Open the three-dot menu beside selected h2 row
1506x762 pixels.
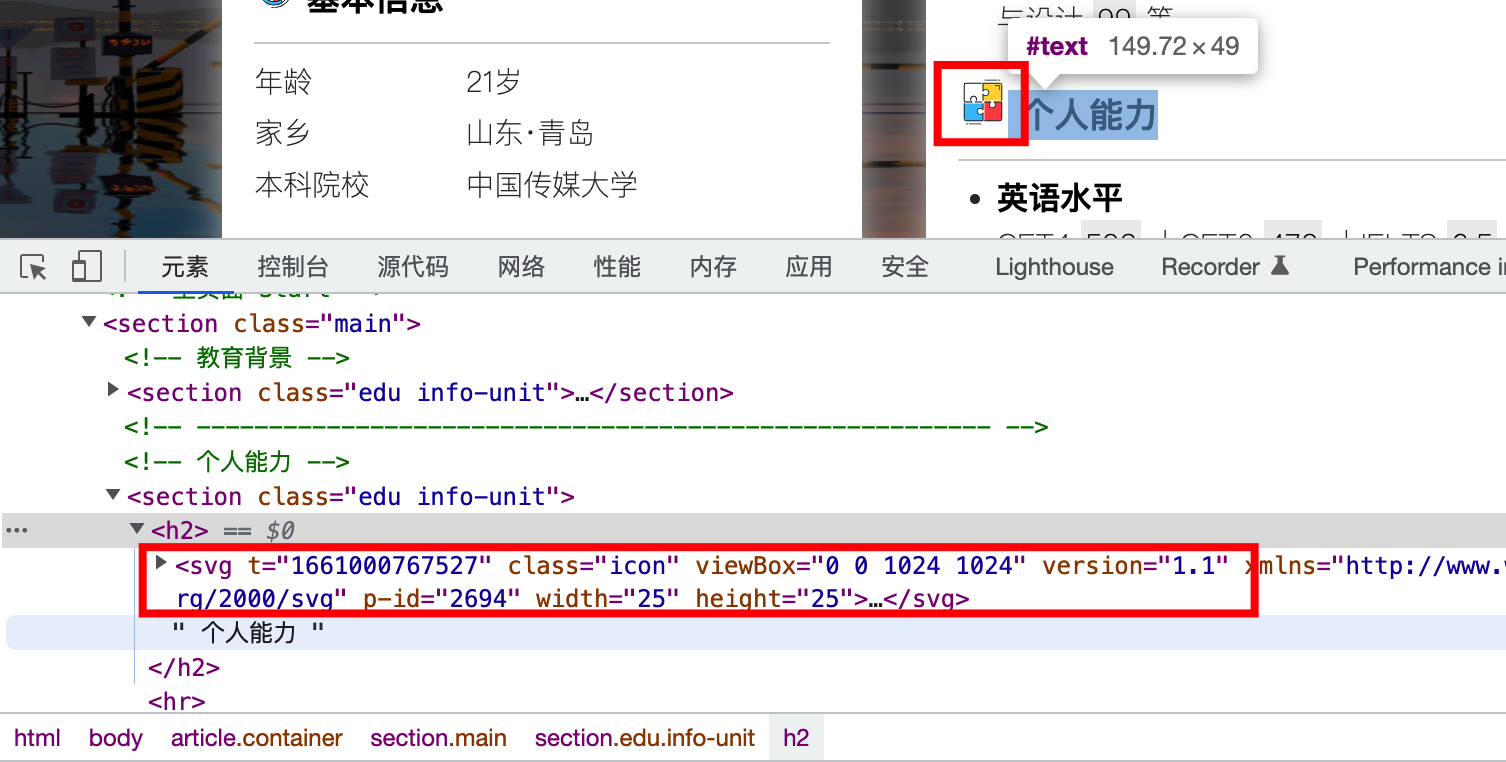[x=18, y=531]
